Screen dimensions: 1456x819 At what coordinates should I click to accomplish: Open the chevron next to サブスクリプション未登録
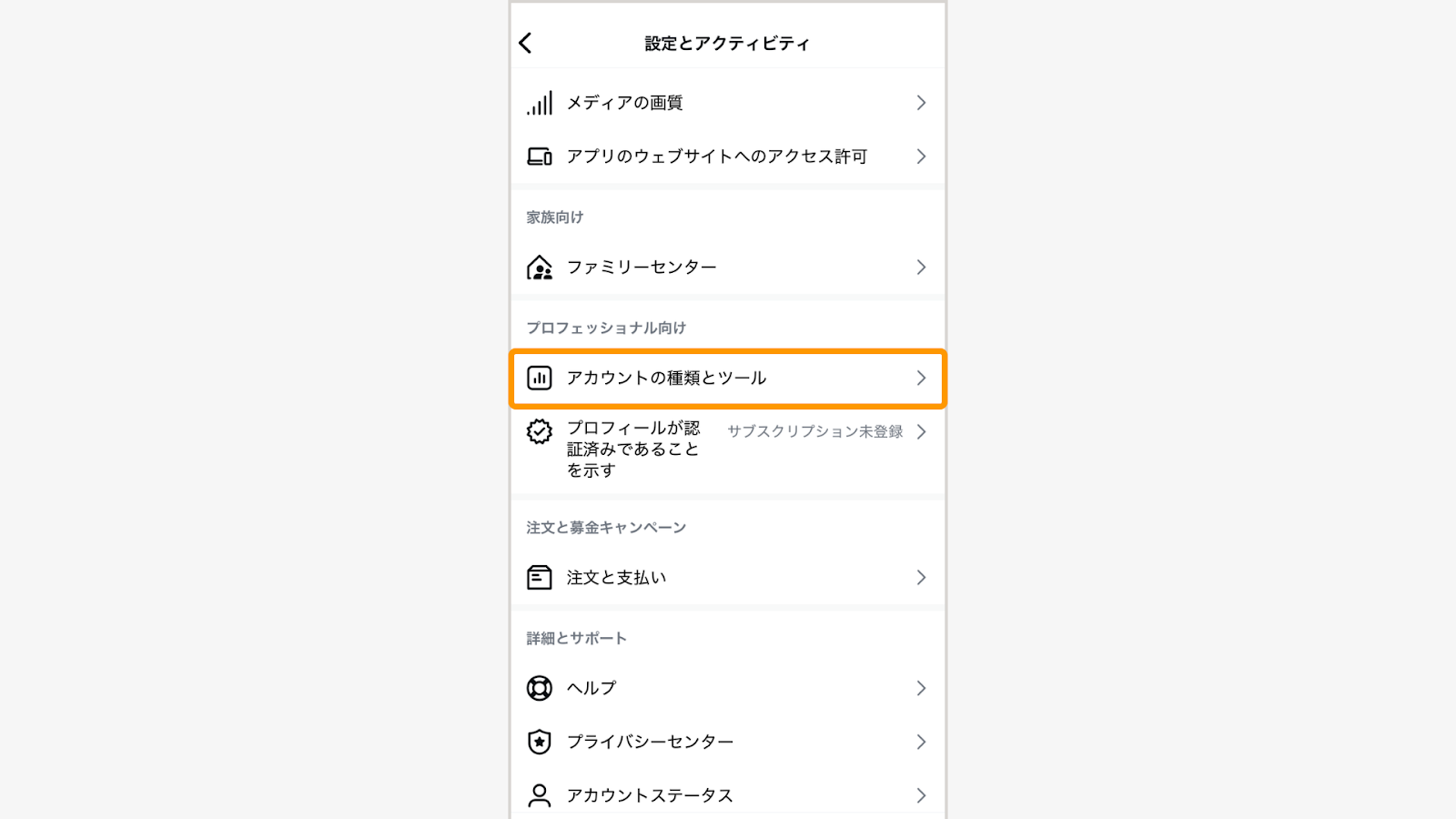coord(921,431)
